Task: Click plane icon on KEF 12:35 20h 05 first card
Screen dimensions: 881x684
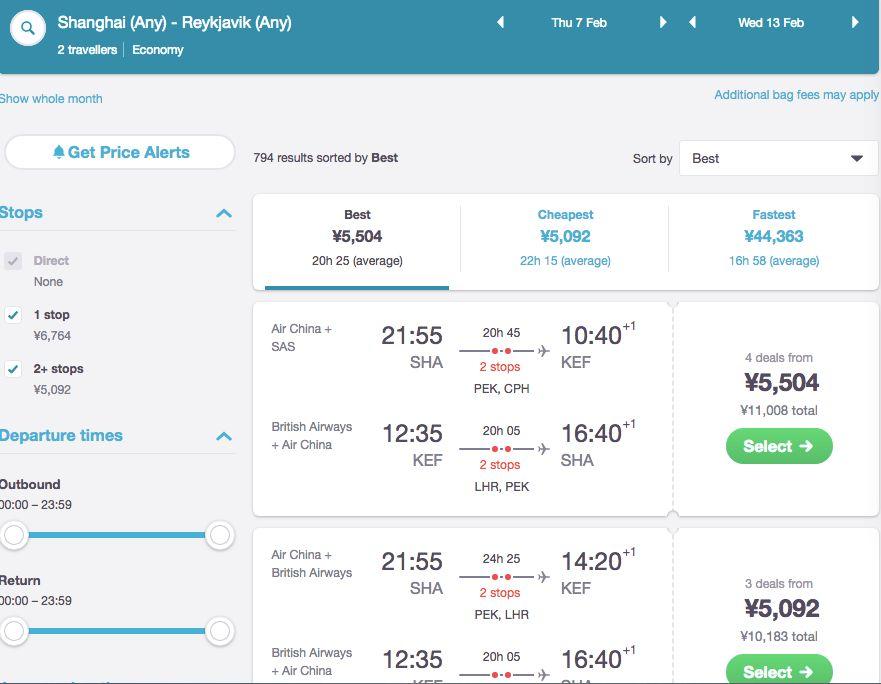Action: pos(543,449)
